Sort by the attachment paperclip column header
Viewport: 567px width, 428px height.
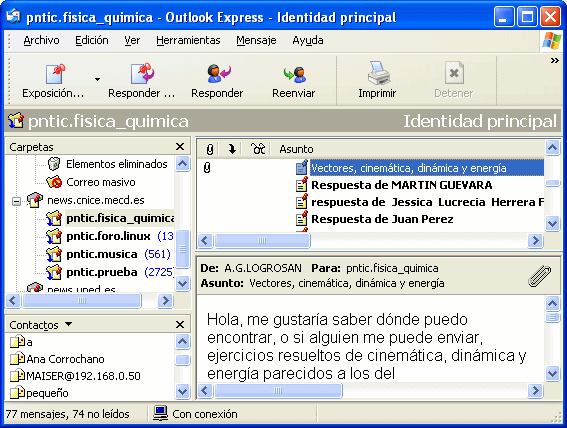pos(210,149)
